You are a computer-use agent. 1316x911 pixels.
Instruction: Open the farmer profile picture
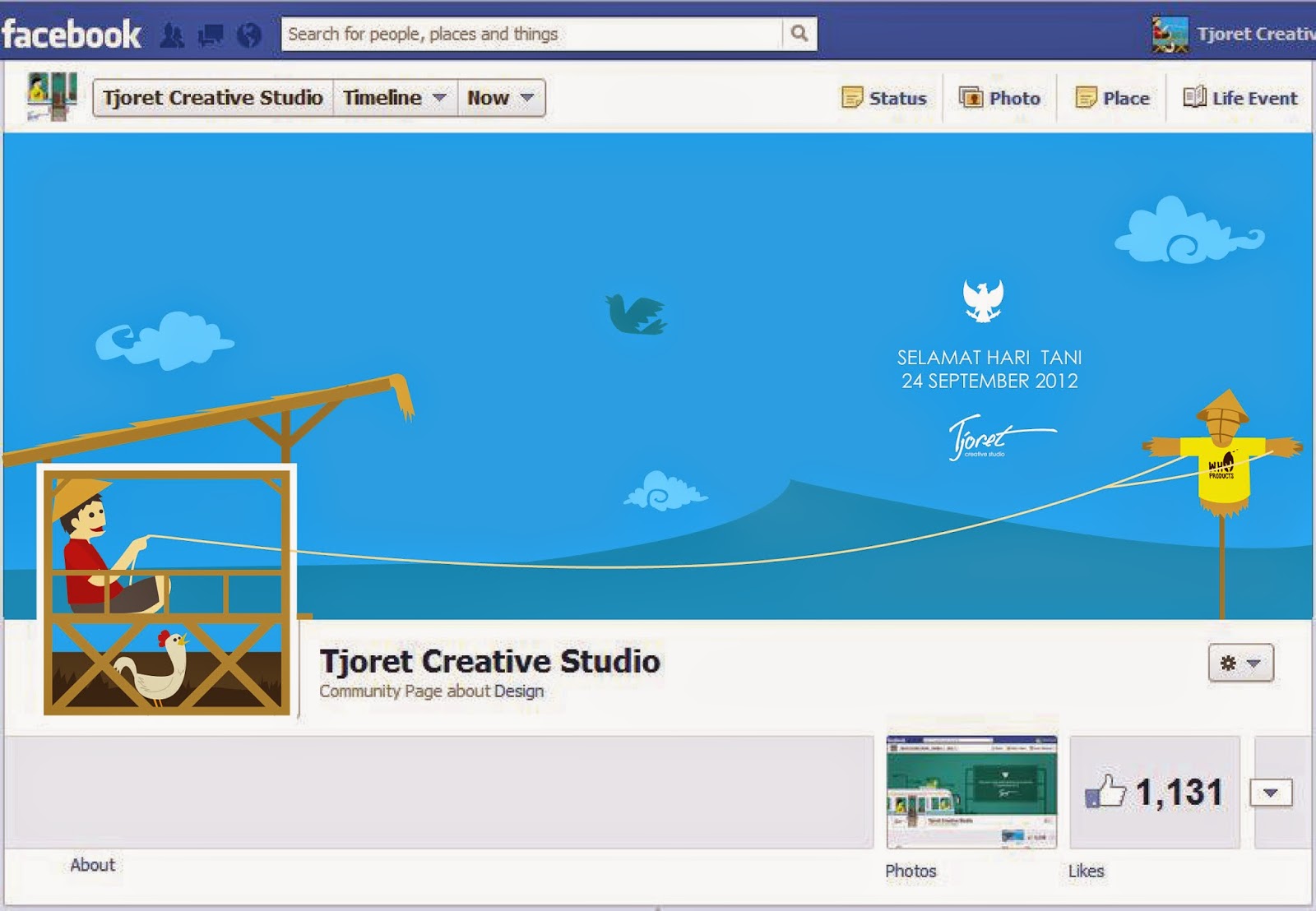click(167, 590)
